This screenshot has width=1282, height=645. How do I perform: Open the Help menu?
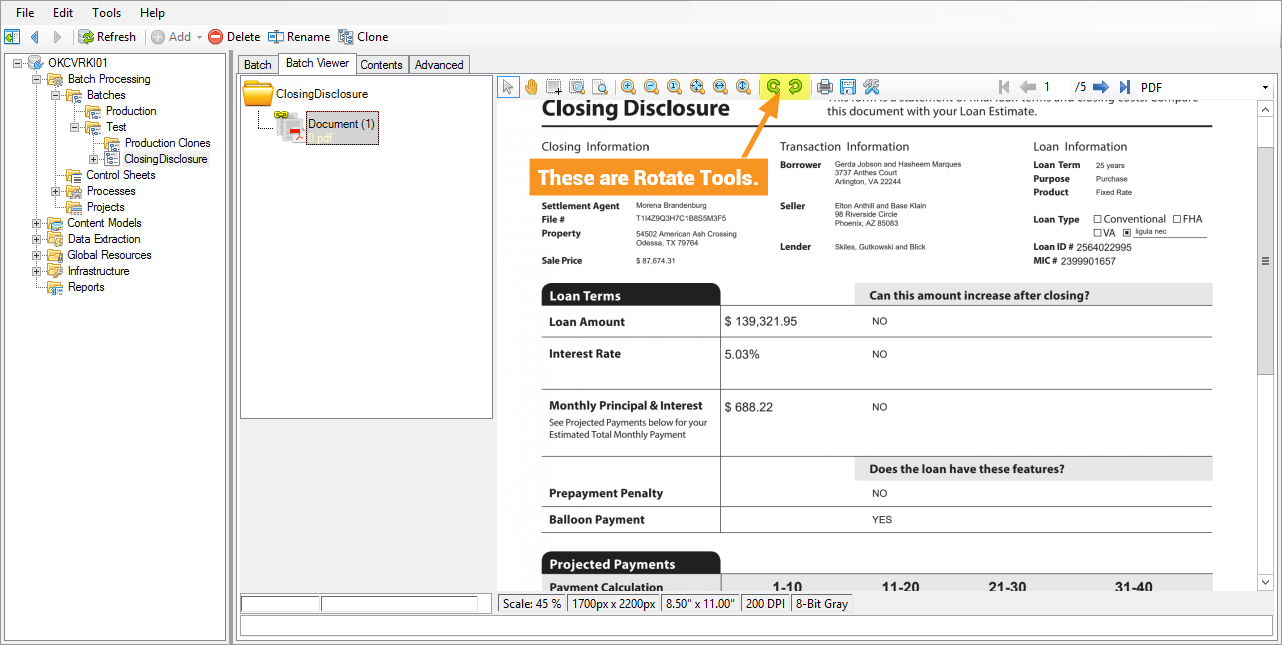[152, 13]
